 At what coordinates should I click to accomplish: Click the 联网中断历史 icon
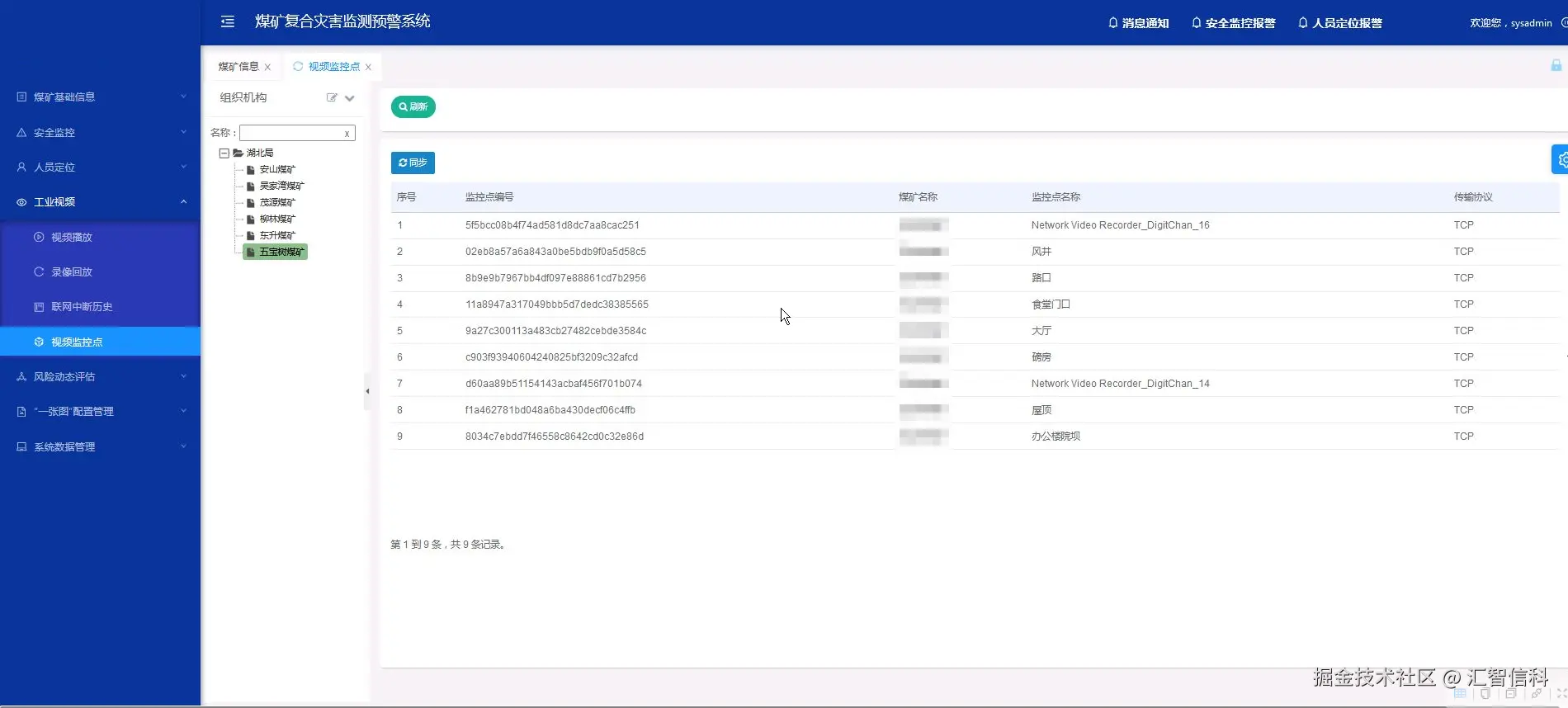point(39,307)
